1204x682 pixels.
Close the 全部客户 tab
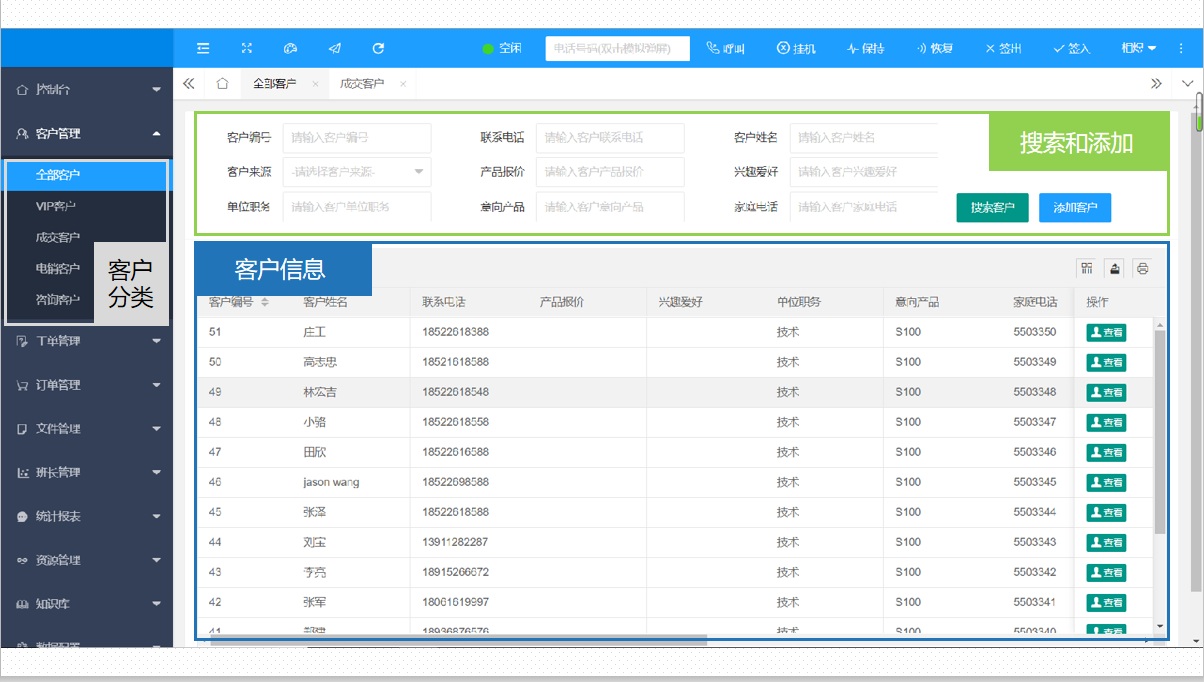[x=315, y=84]
